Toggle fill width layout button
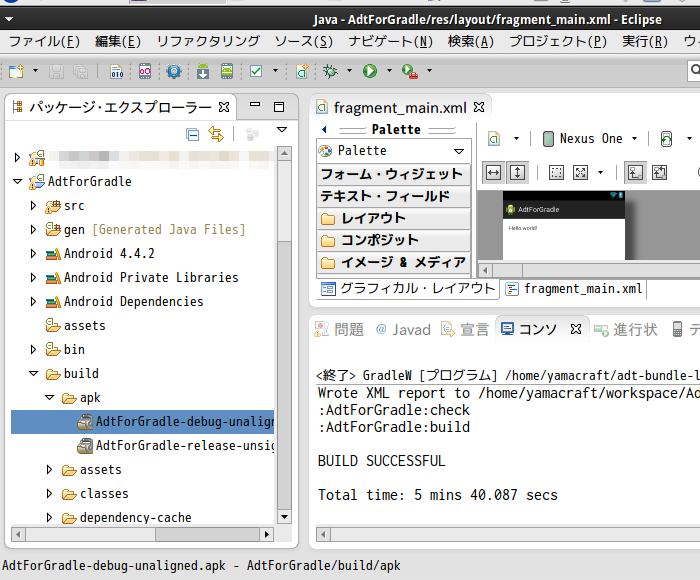Viewport: 700px width, 580px height. [493, 172]
